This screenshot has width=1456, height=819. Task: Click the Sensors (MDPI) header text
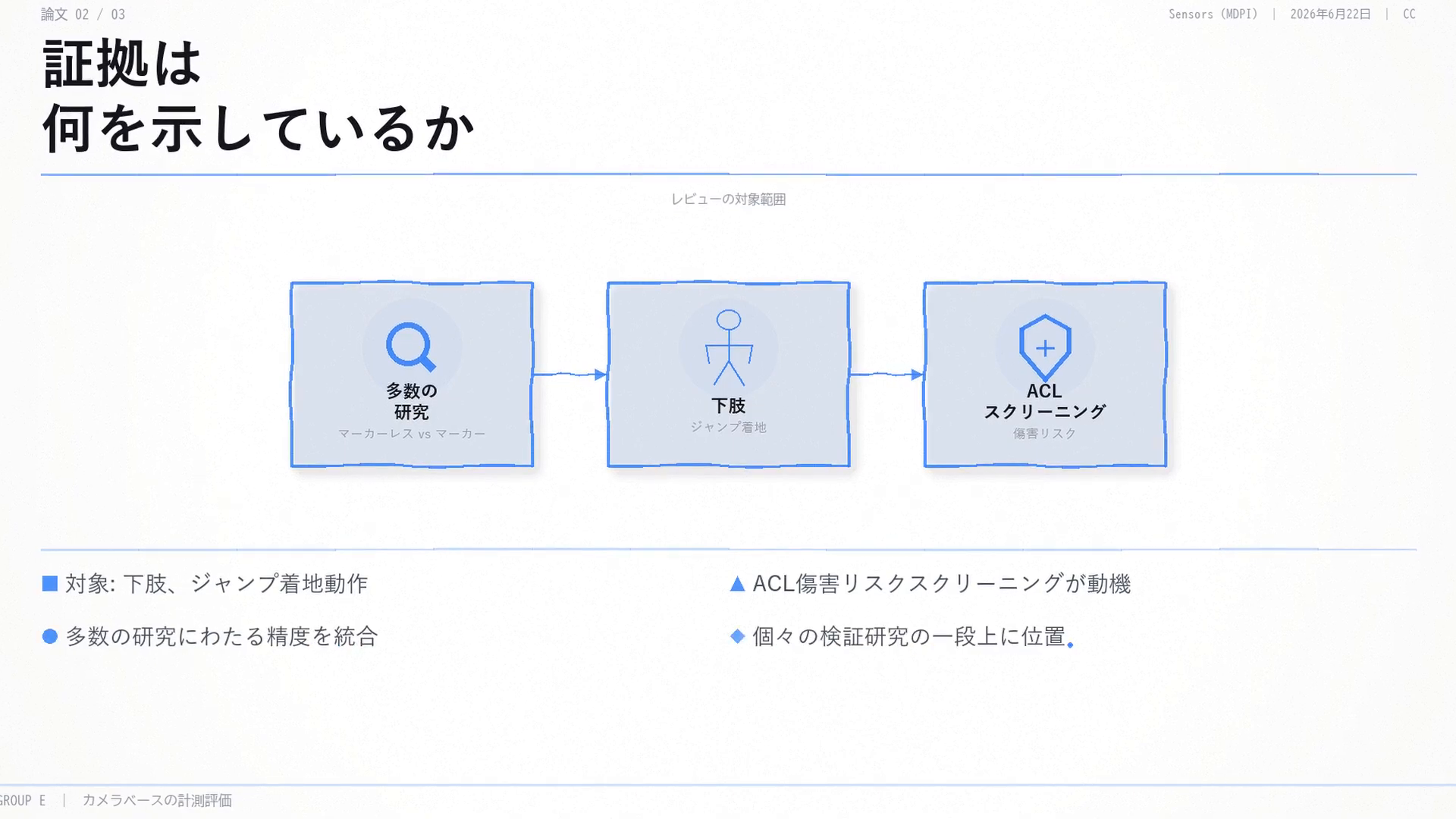(x=1213, y=14)
